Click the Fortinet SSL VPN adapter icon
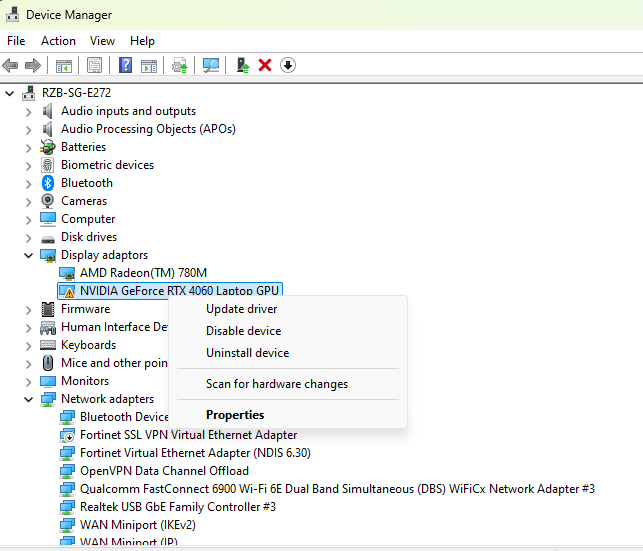Viewport: 643px width, 551px height. [67, 435]
